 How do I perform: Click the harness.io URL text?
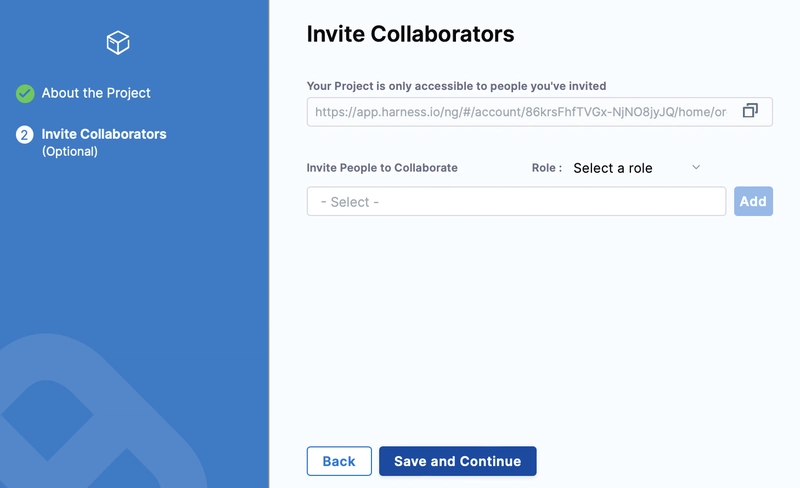click(x=520, y=112)
